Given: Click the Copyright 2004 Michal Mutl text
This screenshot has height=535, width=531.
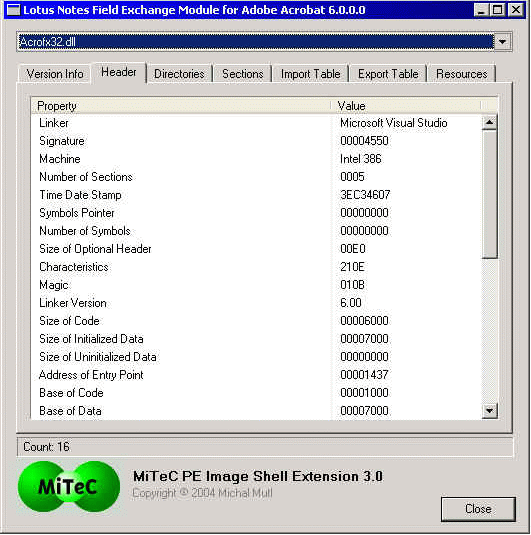Looking at the screenshot, I should (x=202, y=493).
